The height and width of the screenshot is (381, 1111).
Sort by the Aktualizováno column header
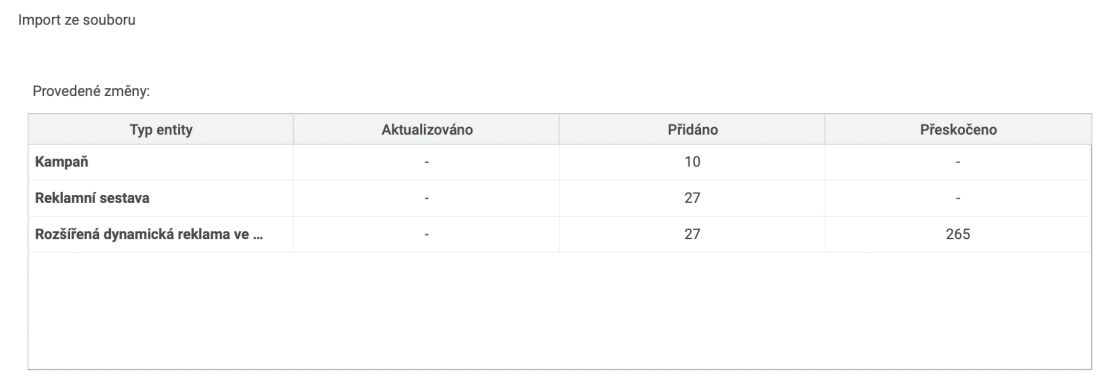pos(427,130)
